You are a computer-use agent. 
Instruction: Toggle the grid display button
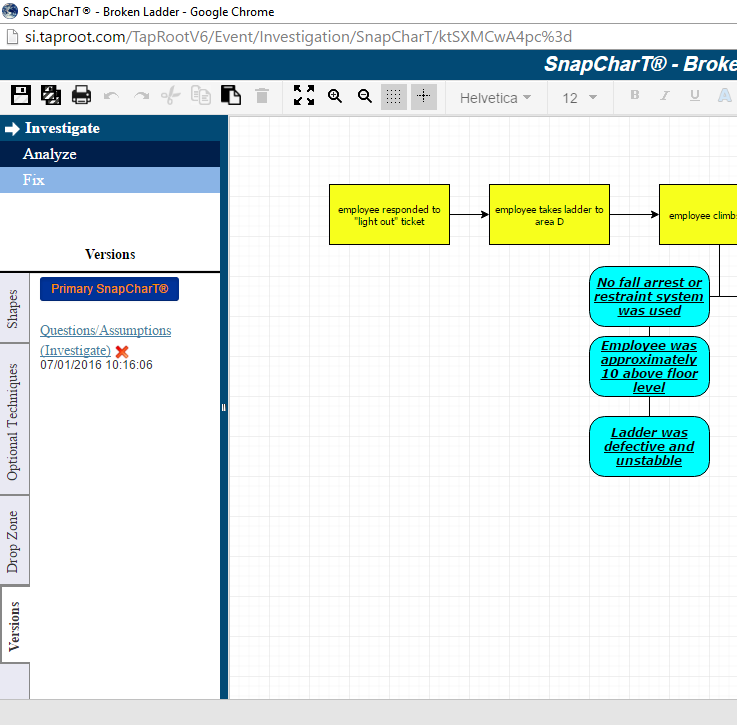[x=394, y=96]
